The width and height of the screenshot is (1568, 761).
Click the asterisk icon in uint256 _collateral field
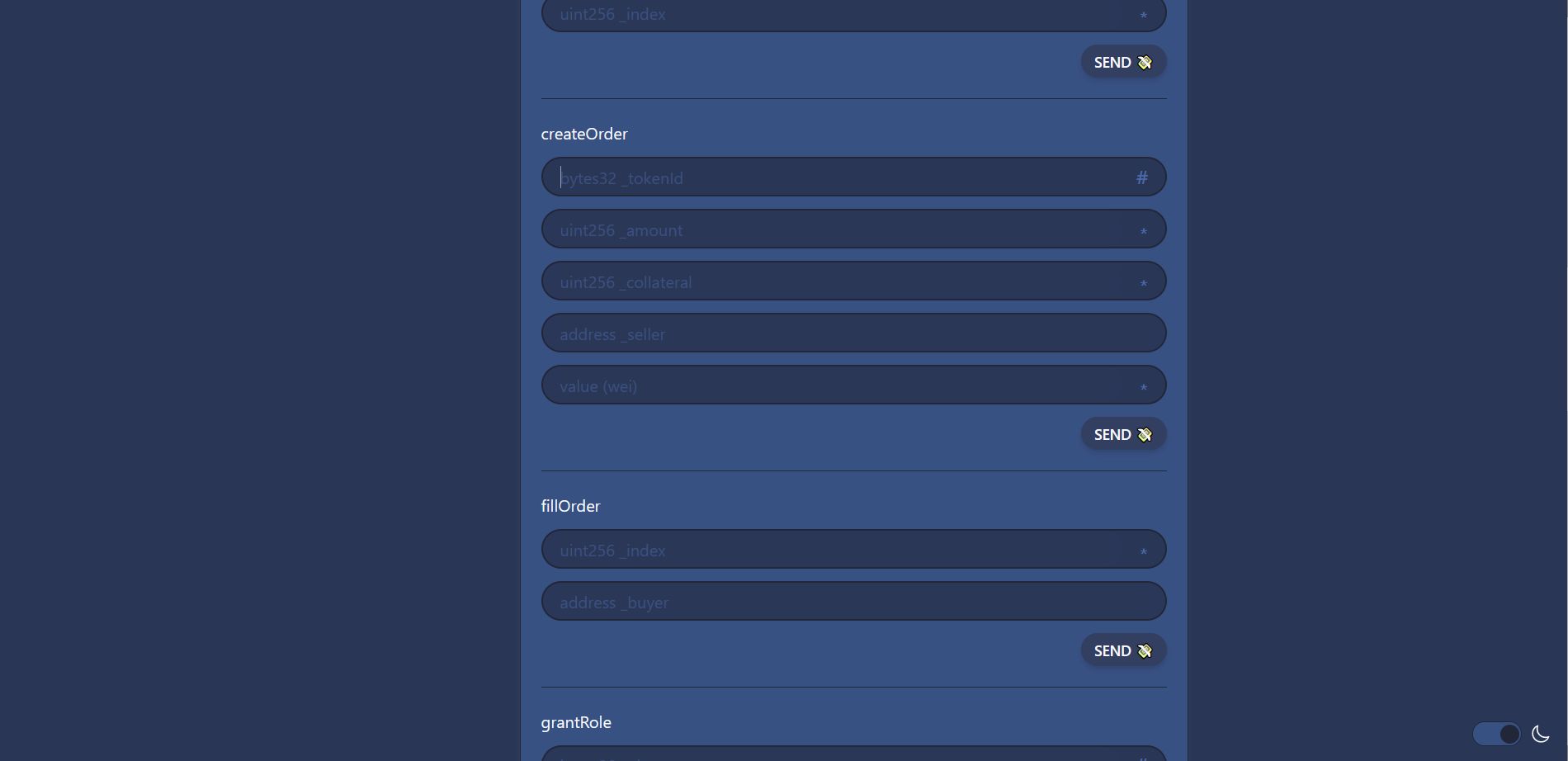point(1144,284)
